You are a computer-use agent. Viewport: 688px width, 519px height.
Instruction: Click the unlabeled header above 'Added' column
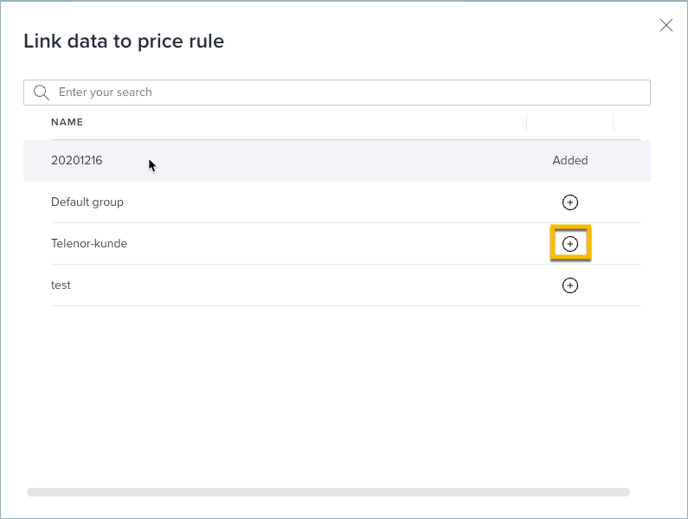(x=570, y=122)
